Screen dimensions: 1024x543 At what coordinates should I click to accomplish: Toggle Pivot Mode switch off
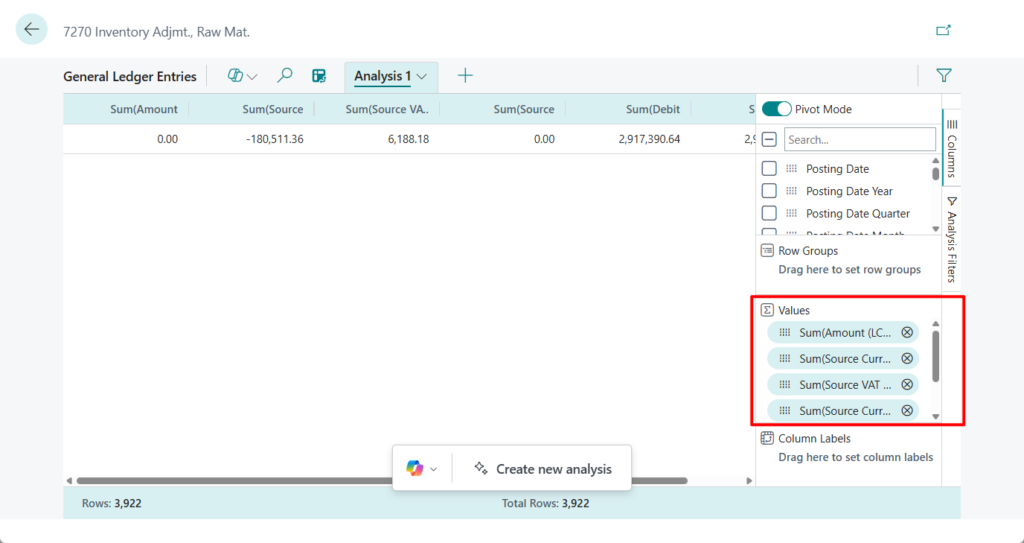coord(776,109)
